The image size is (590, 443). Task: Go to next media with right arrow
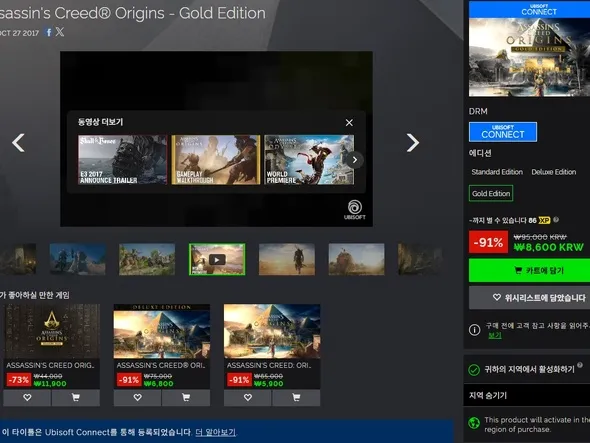click(x=413, y=143)
